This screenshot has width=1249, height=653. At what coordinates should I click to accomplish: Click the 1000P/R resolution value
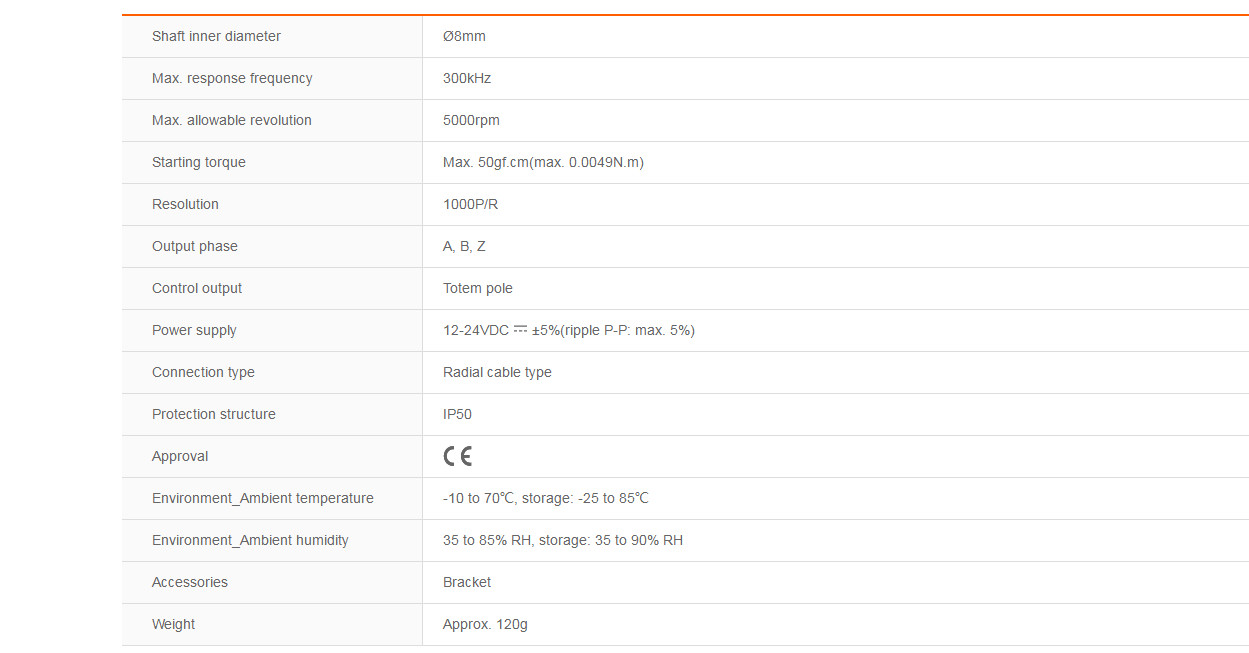click(470, 204)
